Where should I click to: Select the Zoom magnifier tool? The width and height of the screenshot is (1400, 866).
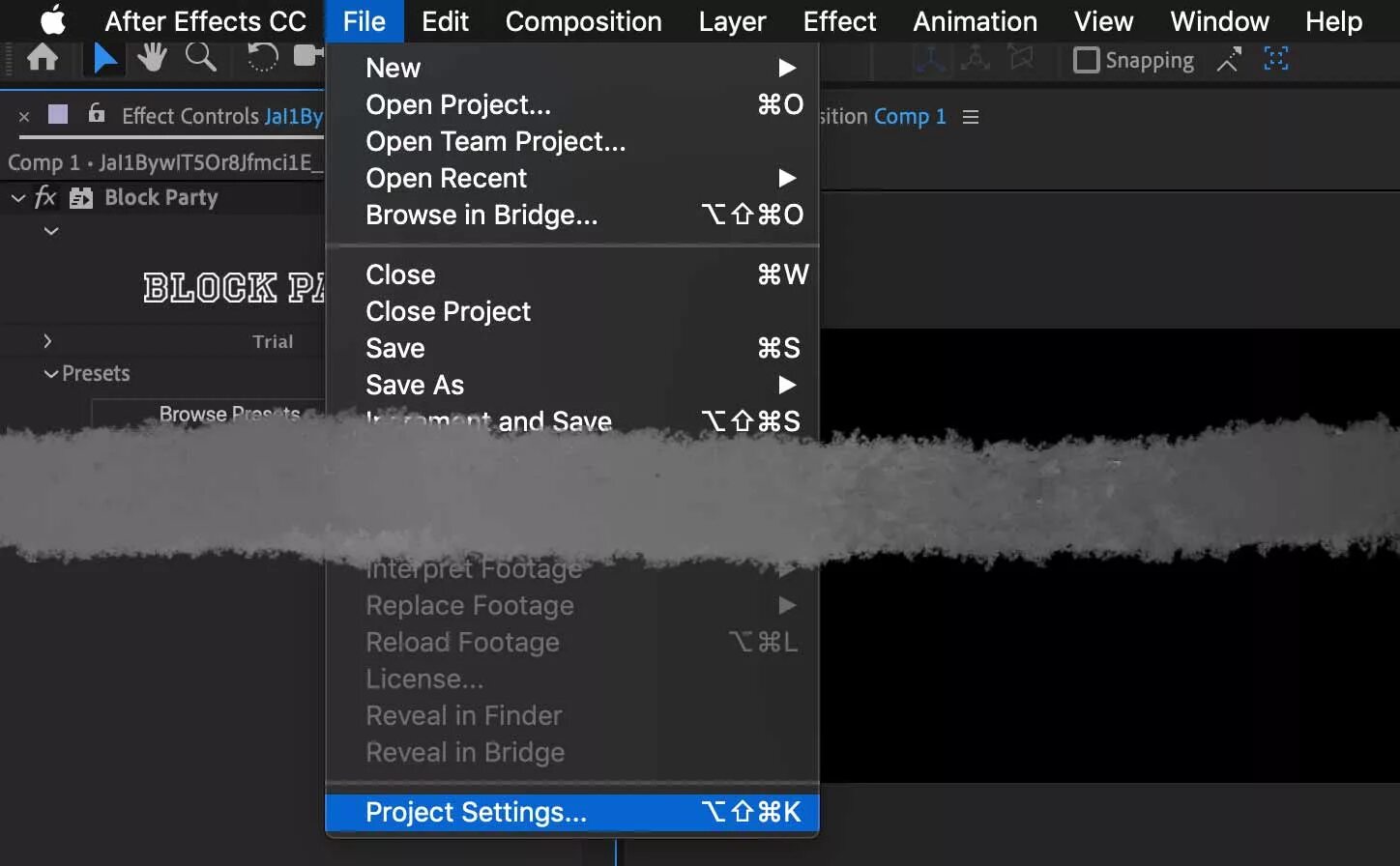coord(201,58)
